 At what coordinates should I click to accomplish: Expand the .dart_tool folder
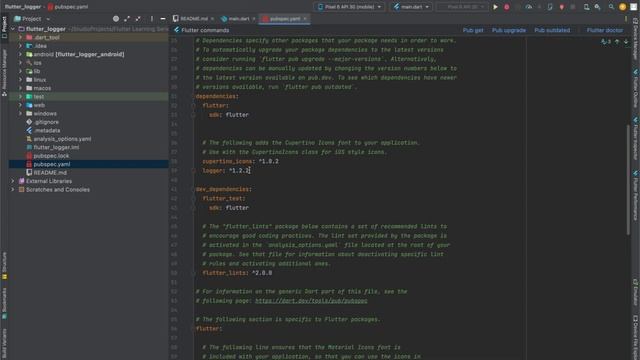point(20,38)
